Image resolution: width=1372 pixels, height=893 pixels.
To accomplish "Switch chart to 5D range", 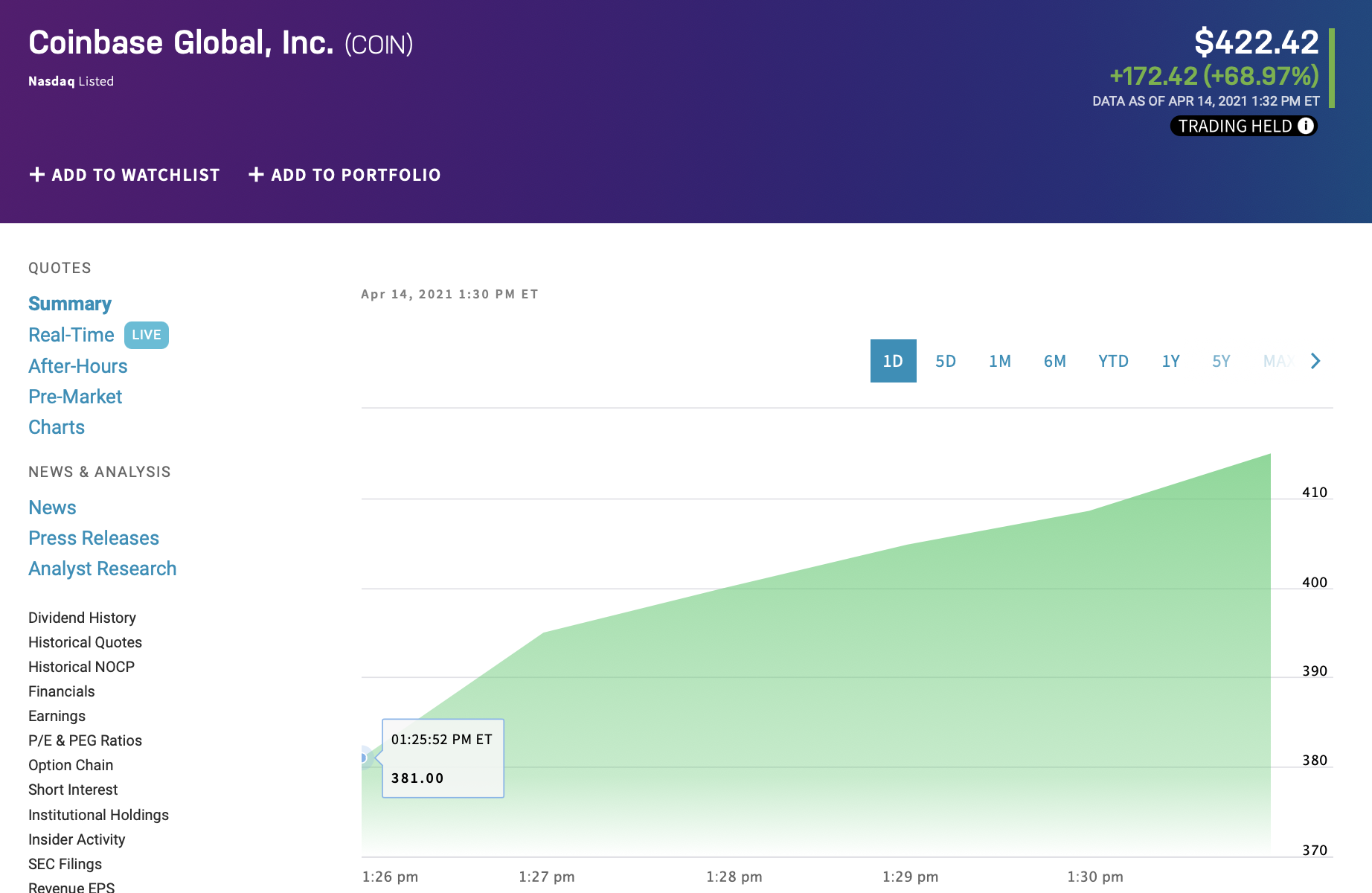I will [x=945, y=361].
